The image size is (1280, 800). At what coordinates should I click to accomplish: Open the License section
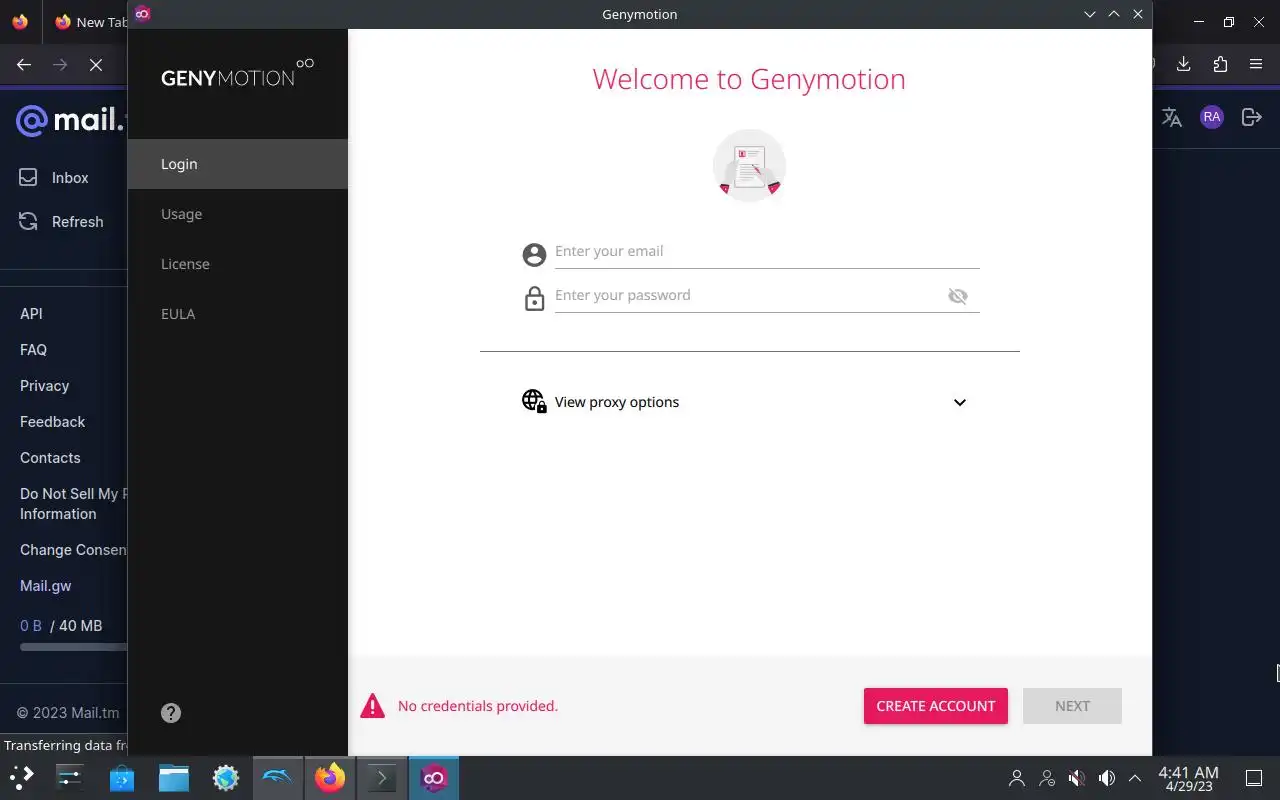pos(238,264)
